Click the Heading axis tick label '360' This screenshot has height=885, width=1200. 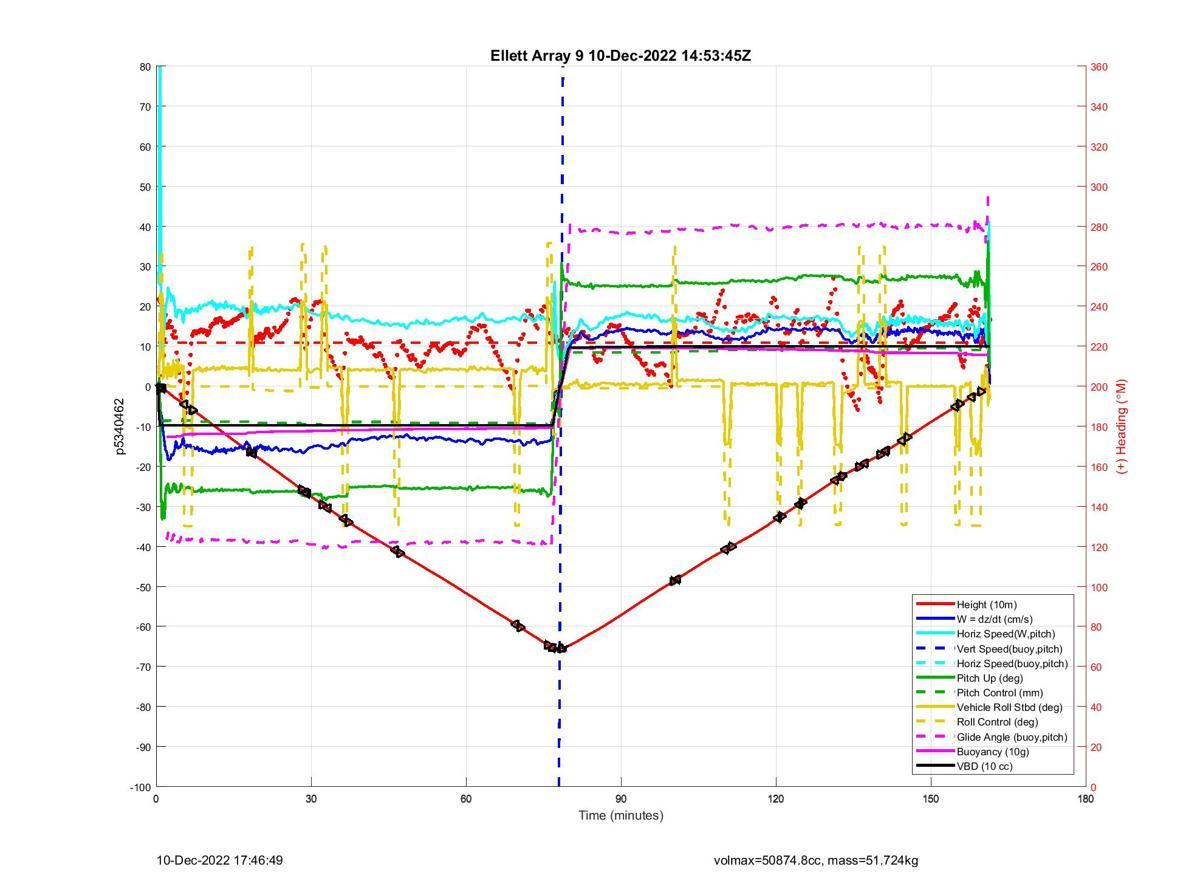(1099, 67)
